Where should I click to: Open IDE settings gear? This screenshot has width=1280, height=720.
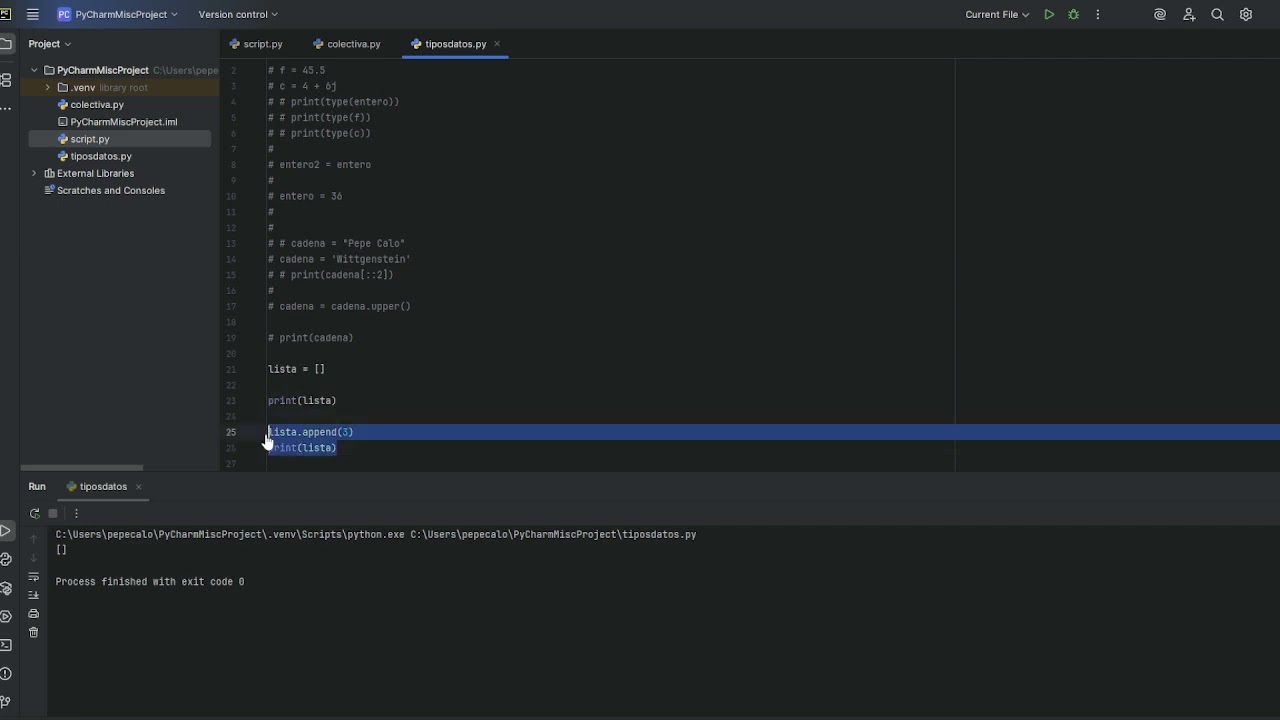tap(1246, 14)
